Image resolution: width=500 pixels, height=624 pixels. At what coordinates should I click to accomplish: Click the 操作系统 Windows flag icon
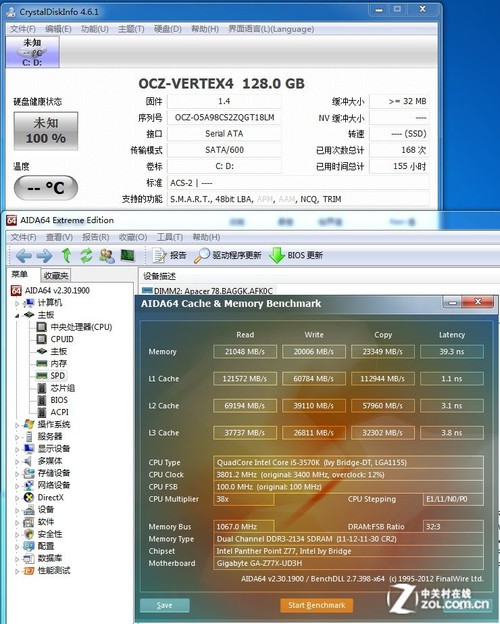[x=29, y=424]
